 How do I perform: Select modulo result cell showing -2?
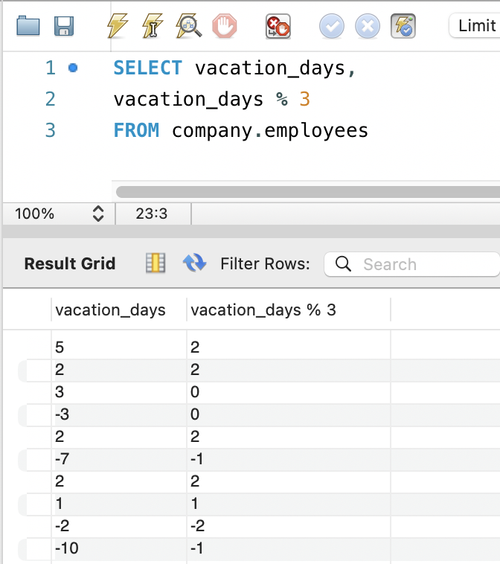pos(288,526)
